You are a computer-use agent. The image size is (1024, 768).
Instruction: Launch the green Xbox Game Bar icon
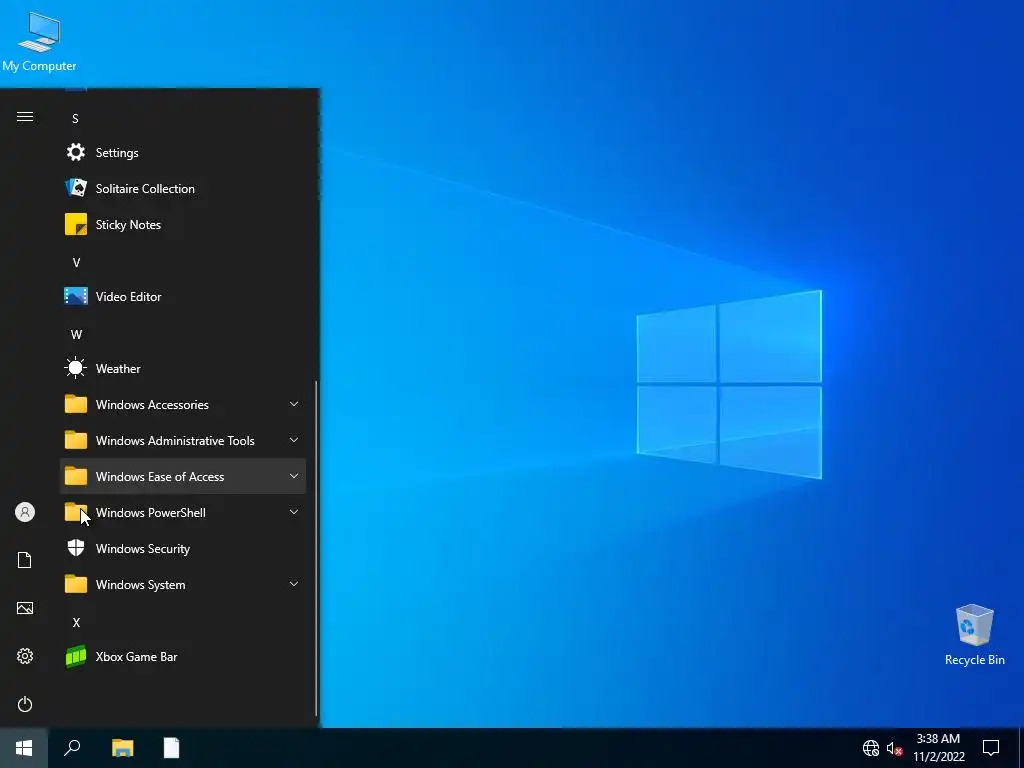76,656
